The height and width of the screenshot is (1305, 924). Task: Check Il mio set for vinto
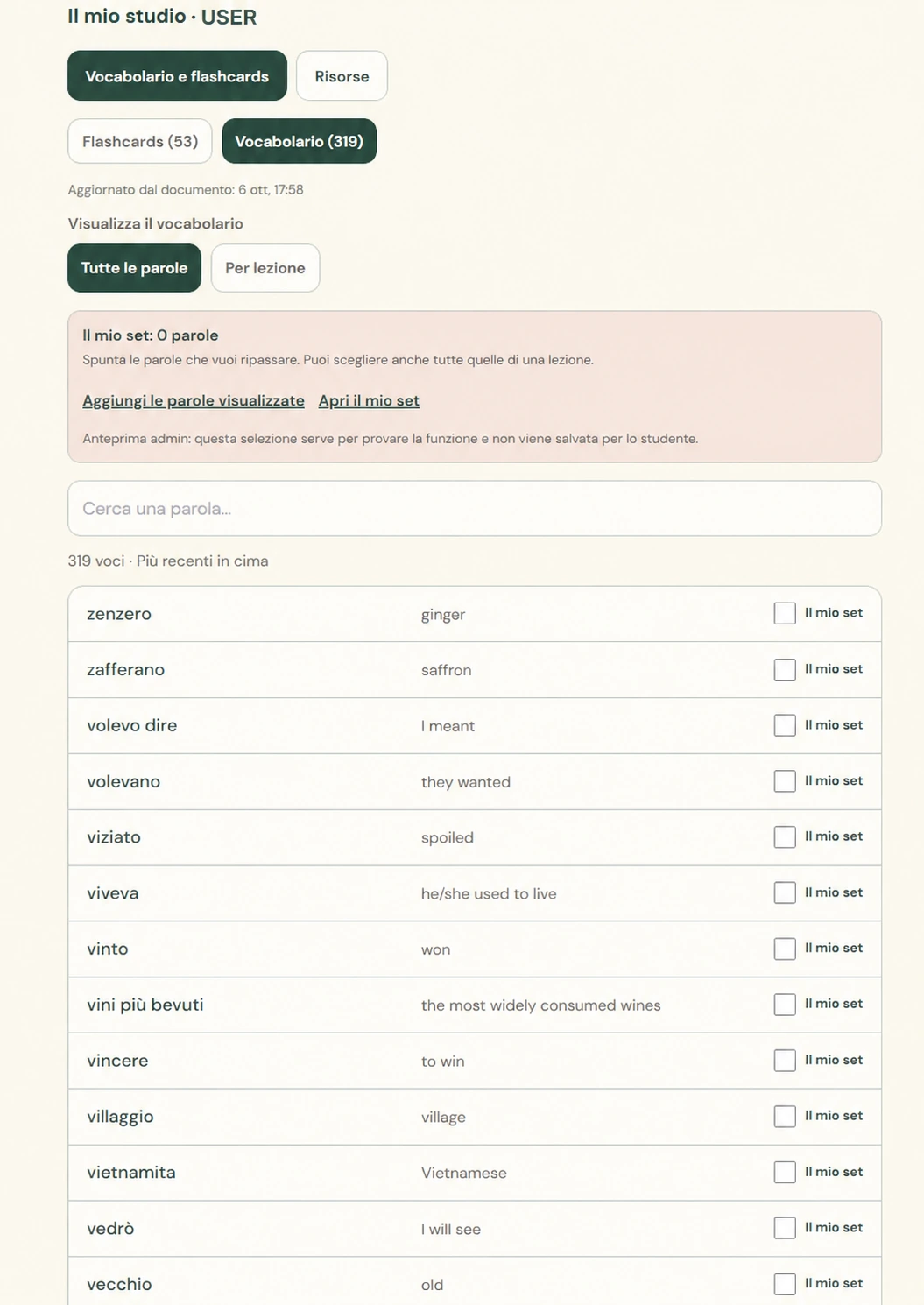click(x=785, y=949)
